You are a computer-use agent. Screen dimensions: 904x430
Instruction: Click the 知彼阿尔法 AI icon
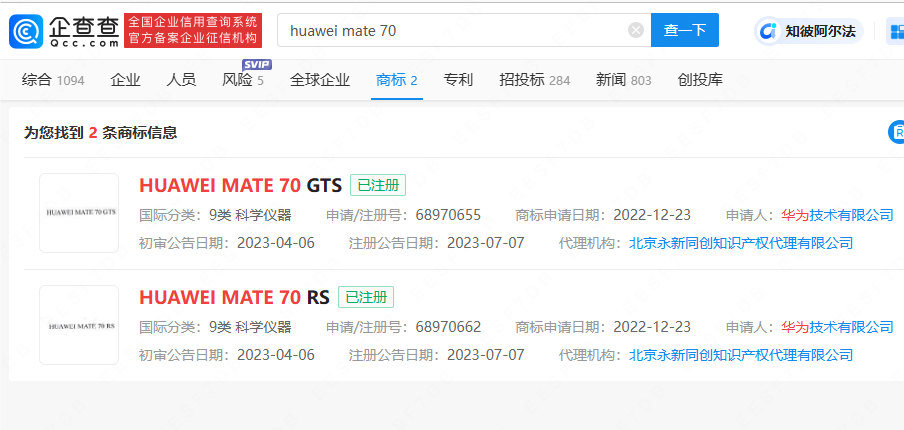pyautogui.click(x=767, y=31)
